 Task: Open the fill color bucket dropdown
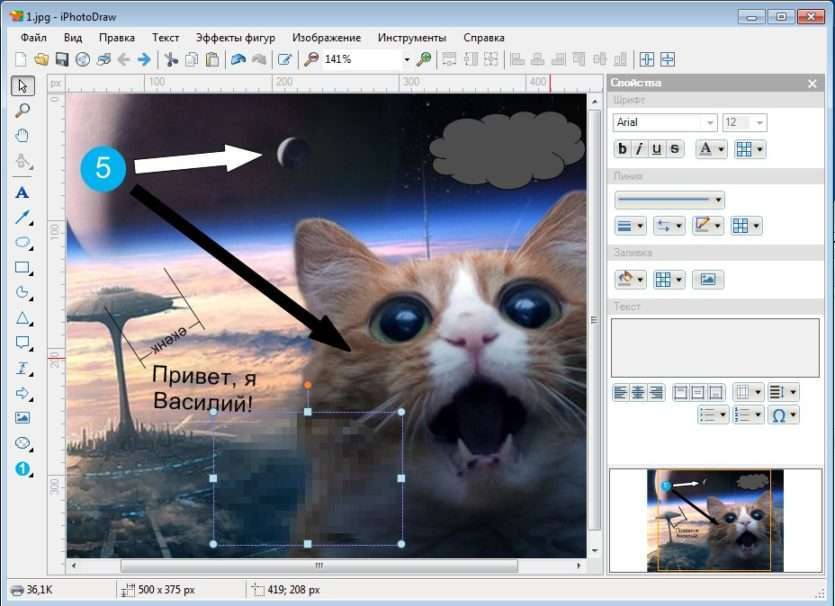(630, 279)
